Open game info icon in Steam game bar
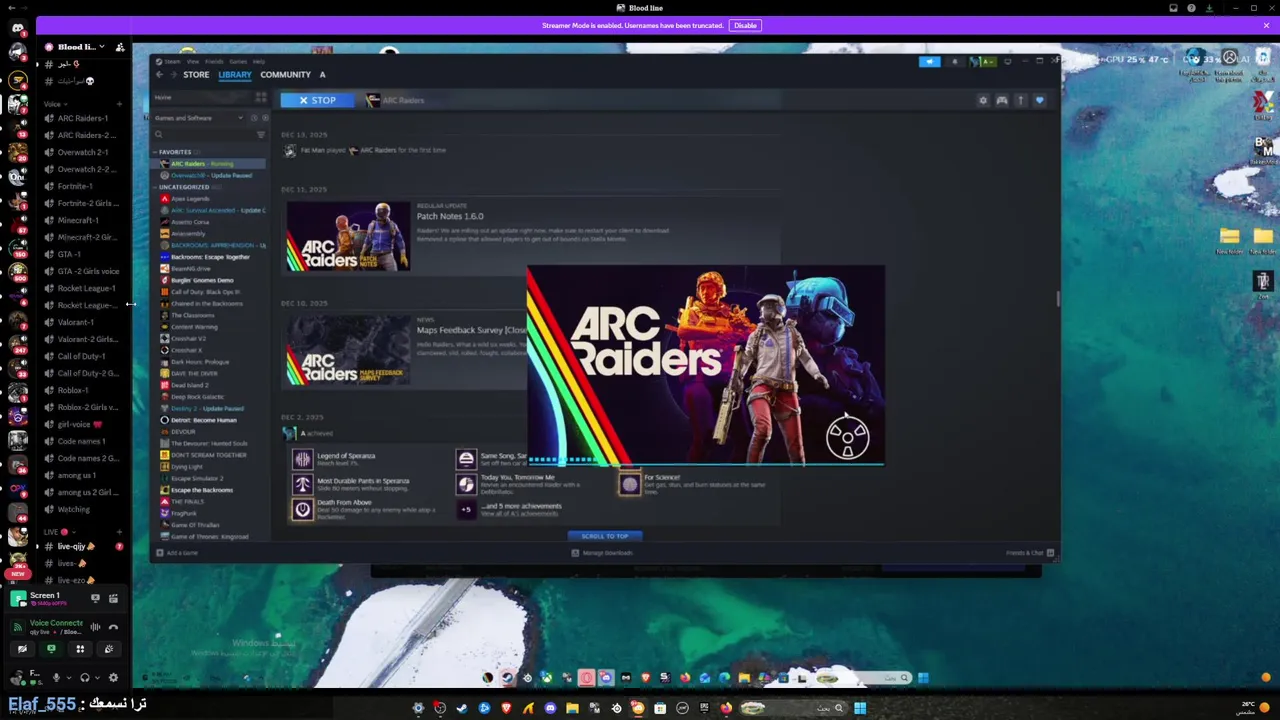This screenshot has height=720, width=1280. (x=1020, y=100)
